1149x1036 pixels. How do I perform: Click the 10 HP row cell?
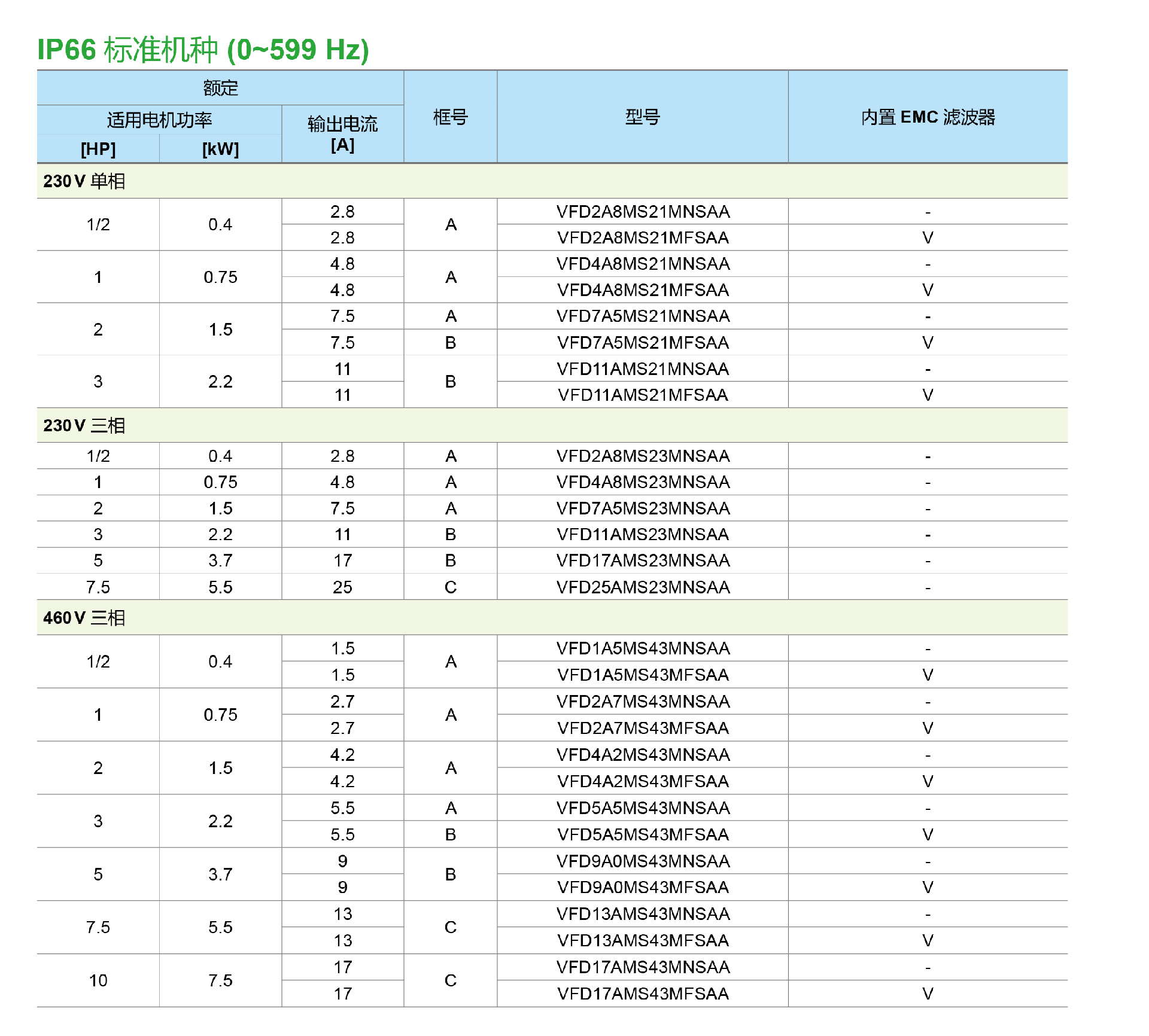point(98,981)
